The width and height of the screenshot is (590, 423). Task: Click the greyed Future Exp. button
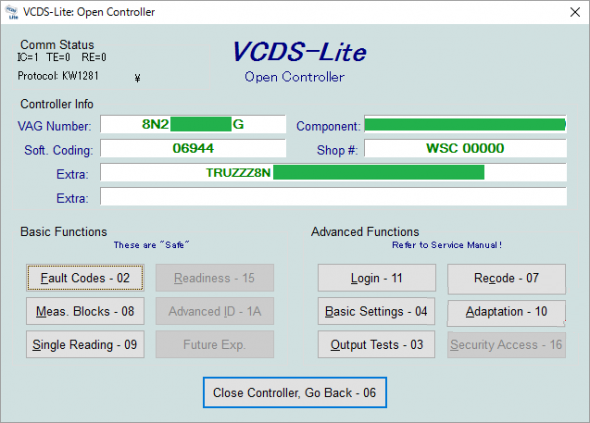pyautogui.click(x=215, y=344)
